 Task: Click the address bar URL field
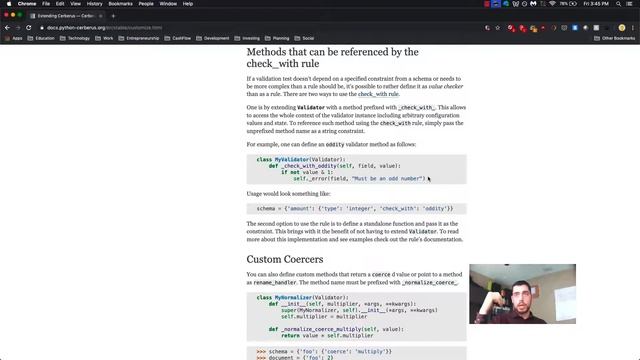click(x=261, y=28)
